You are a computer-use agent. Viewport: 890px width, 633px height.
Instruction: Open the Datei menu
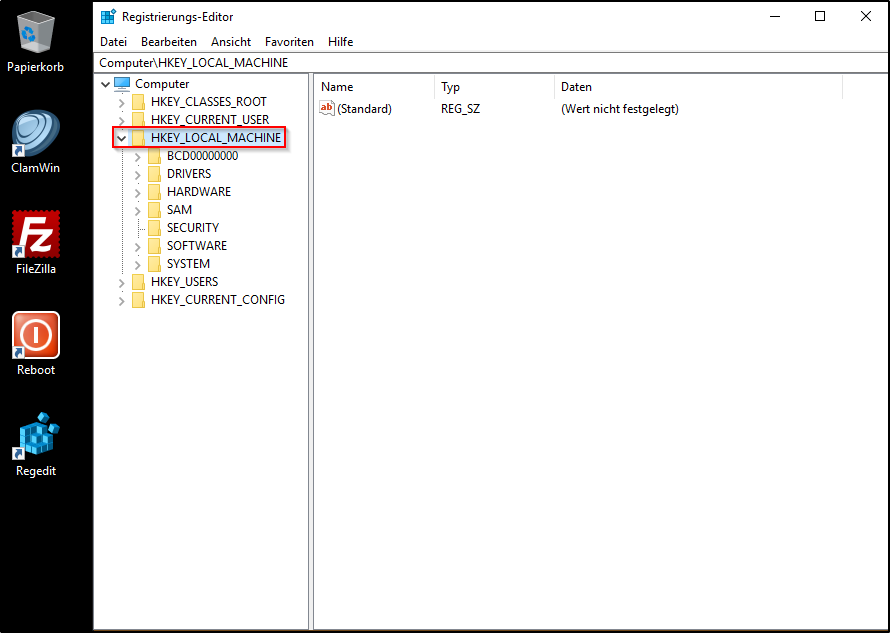[114, 42]
